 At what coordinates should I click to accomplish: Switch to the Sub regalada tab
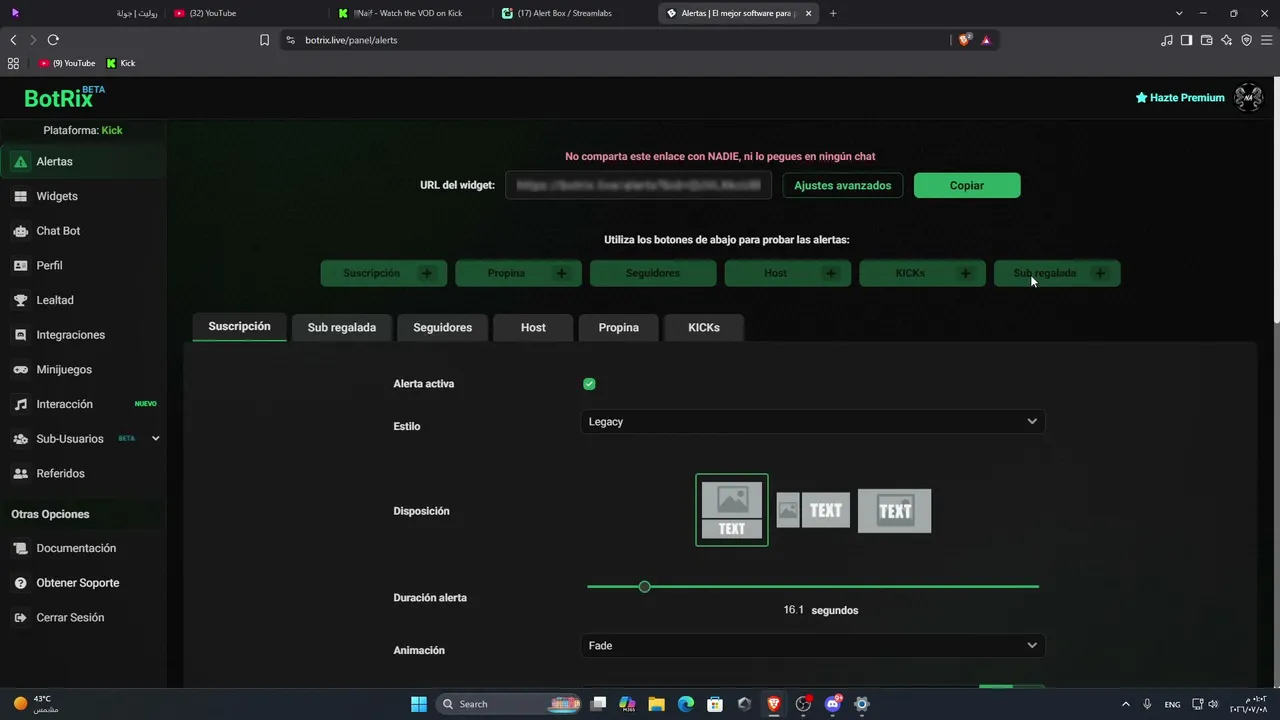pos(342,327)
